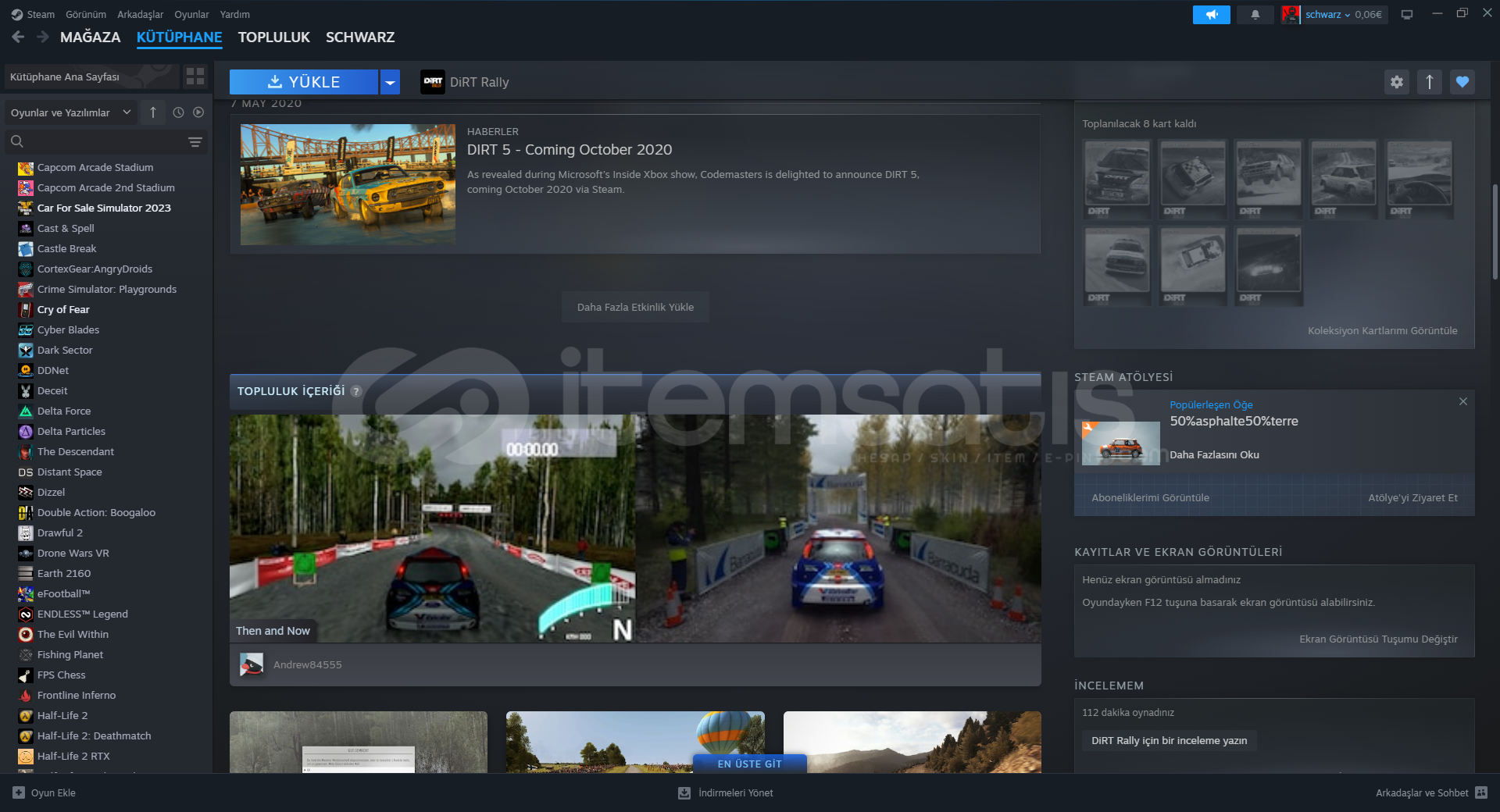Image resolution: width=1500 pixels, height=812 pixels.
Task: Select Cry of Fear in library
Action: tap(63, 310)
